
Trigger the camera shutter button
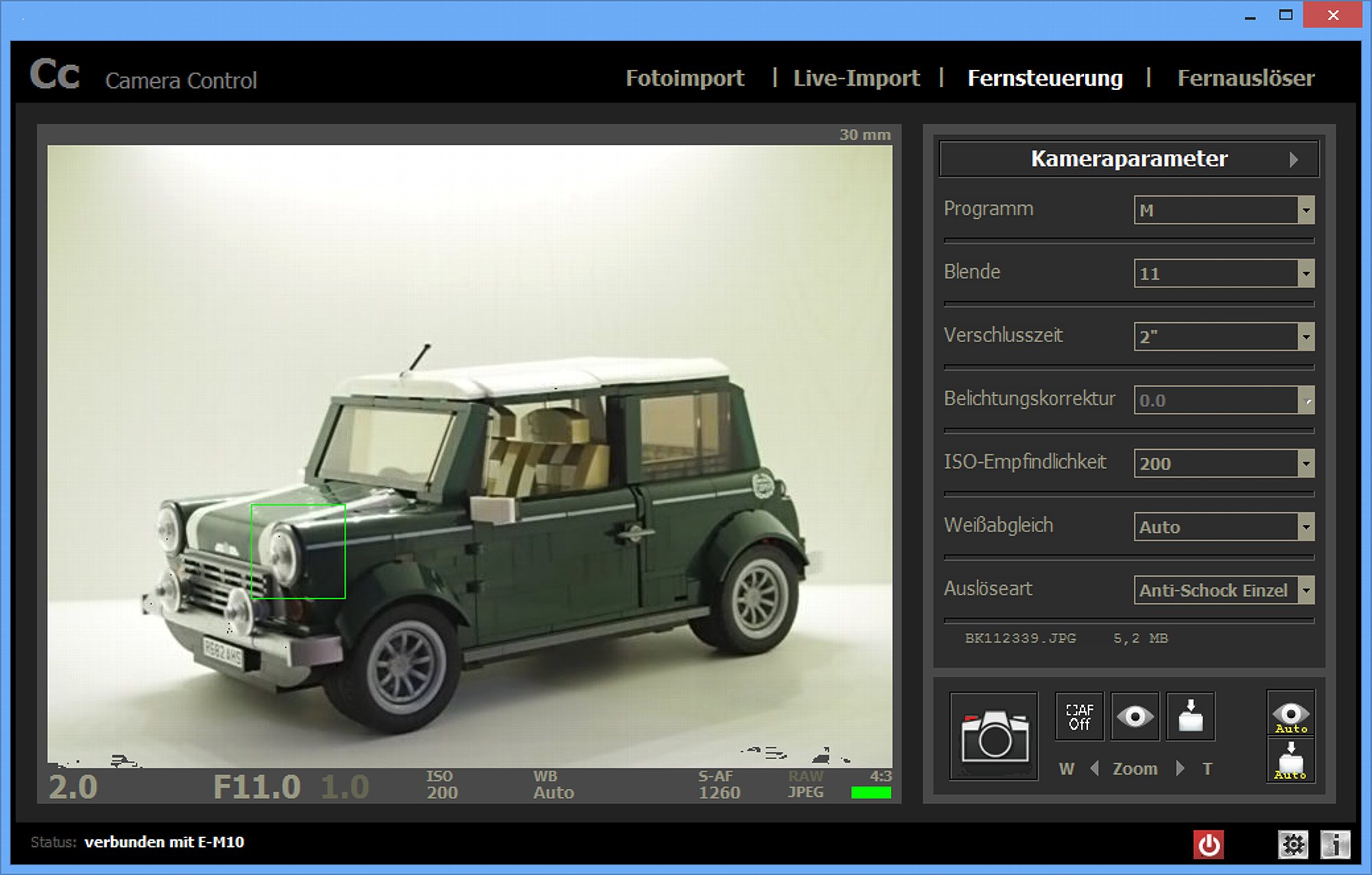point(993,736)
